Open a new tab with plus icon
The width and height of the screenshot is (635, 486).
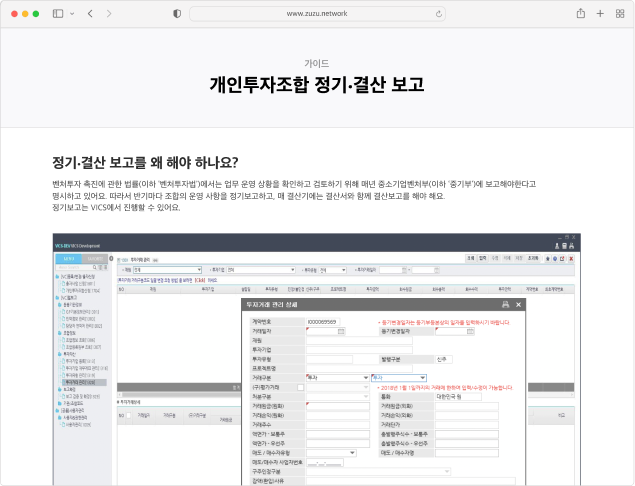(x=600, y=14)
